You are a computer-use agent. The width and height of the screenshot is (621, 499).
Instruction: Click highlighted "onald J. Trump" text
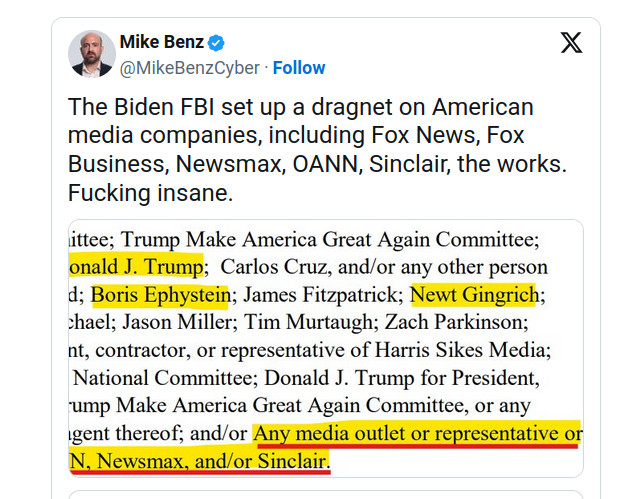click(x=137, y=267)
